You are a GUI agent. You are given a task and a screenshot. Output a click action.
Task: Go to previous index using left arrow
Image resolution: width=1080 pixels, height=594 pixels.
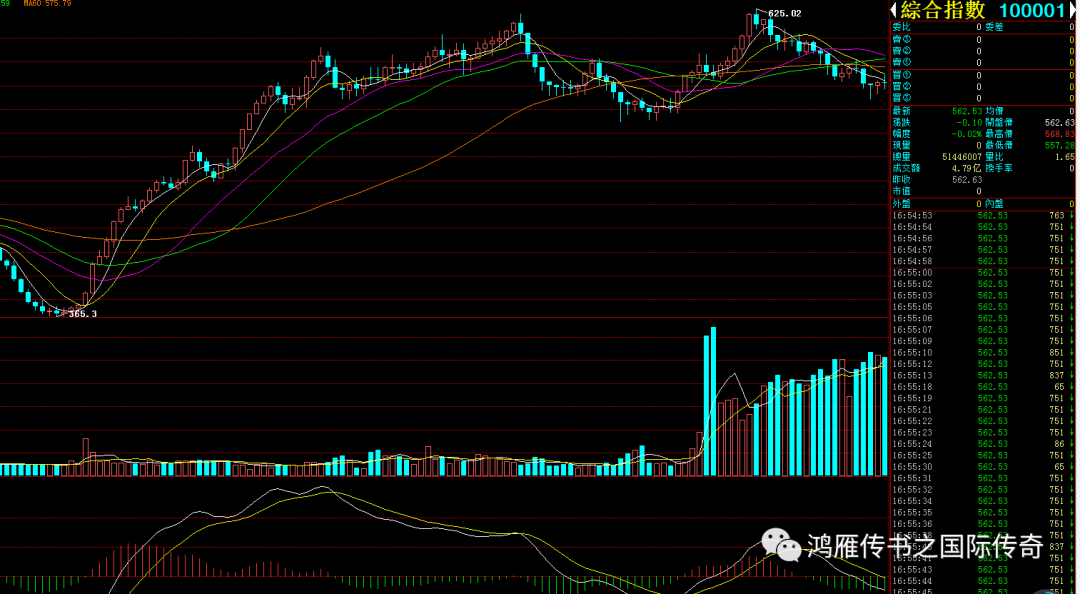coord(893,10)
